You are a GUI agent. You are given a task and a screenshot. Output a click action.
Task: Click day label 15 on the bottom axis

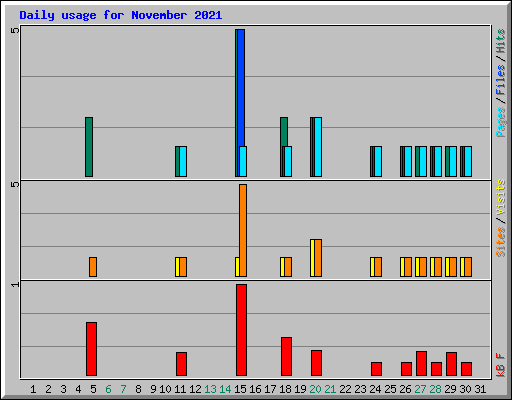(x=240, y=389)
